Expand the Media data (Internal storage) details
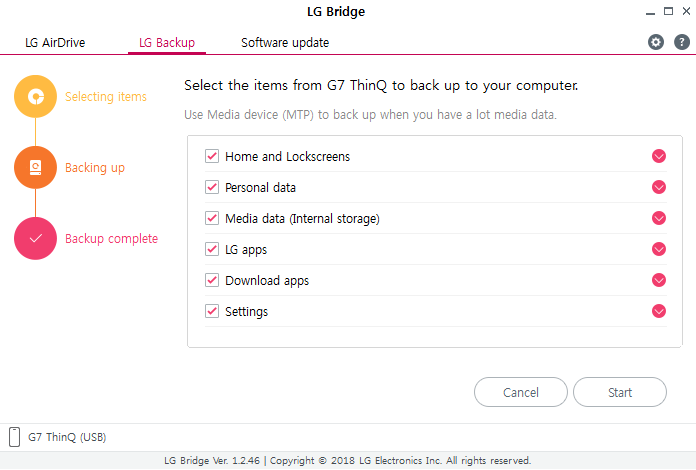 [x=659, y=218]
